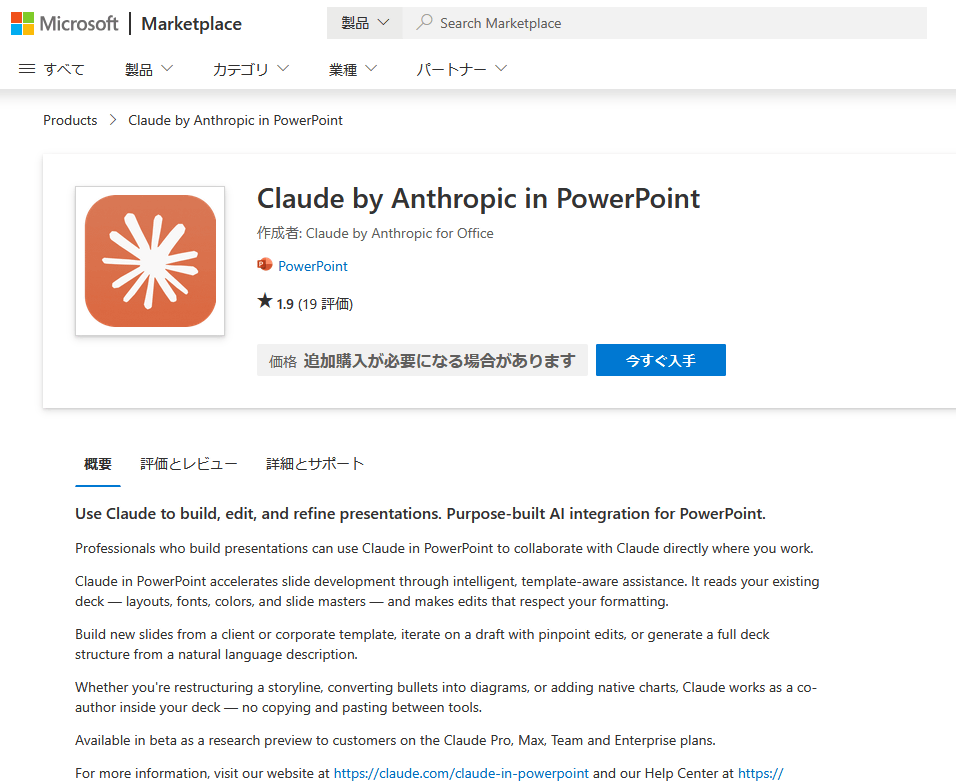Screen dimensions: 956x784
Task: Expand the カテゴリ navigation menu
Action: click(250, 69)
